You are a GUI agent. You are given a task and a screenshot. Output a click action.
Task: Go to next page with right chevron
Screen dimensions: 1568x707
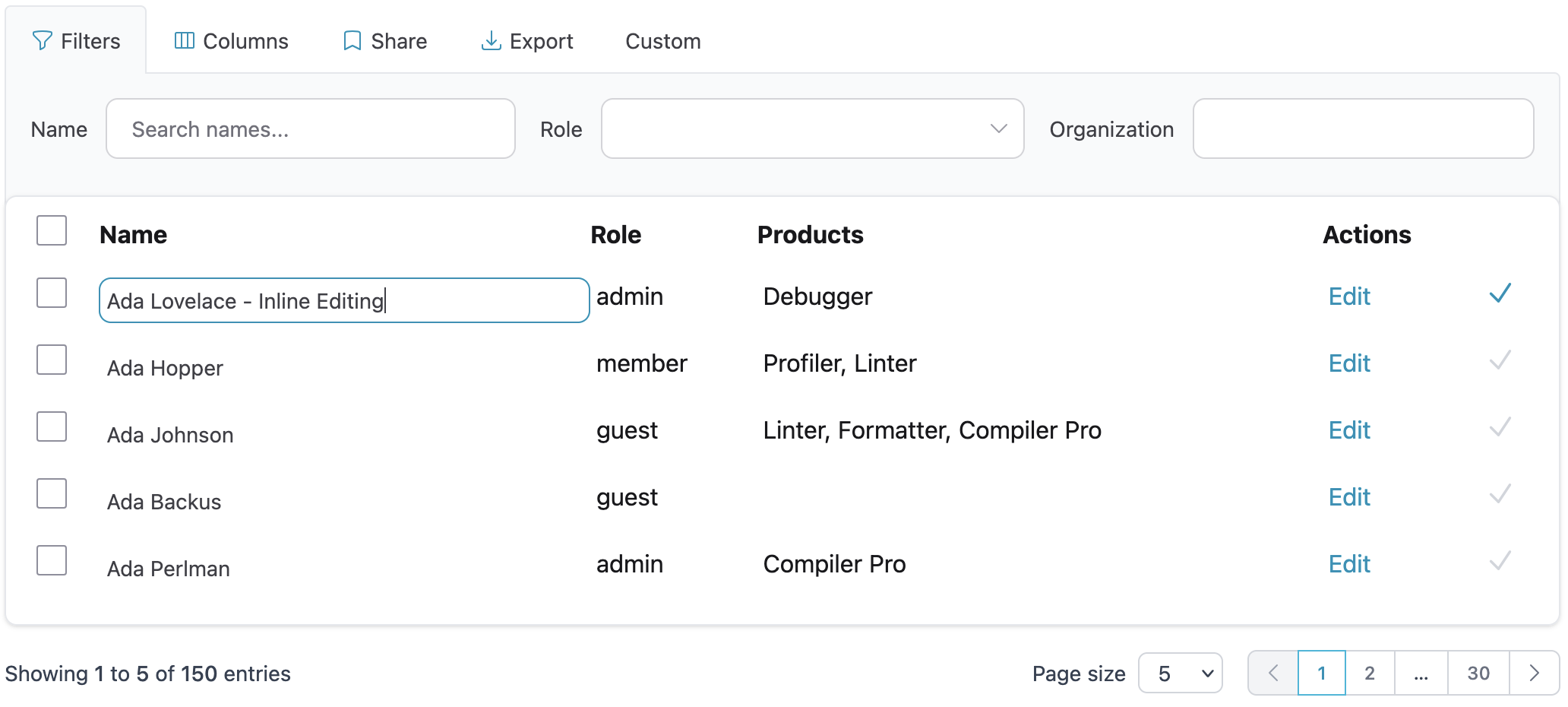(1534, 673)
